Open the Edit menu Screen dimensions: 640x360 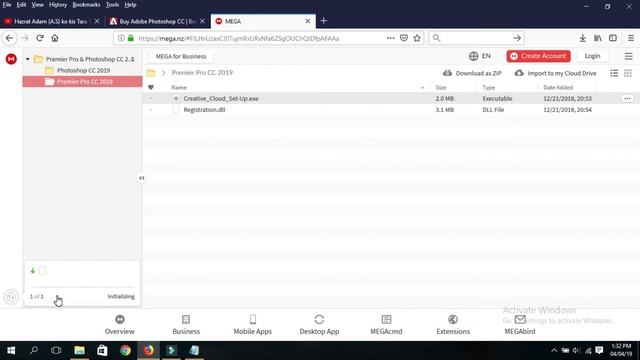[x=21, y=5]
